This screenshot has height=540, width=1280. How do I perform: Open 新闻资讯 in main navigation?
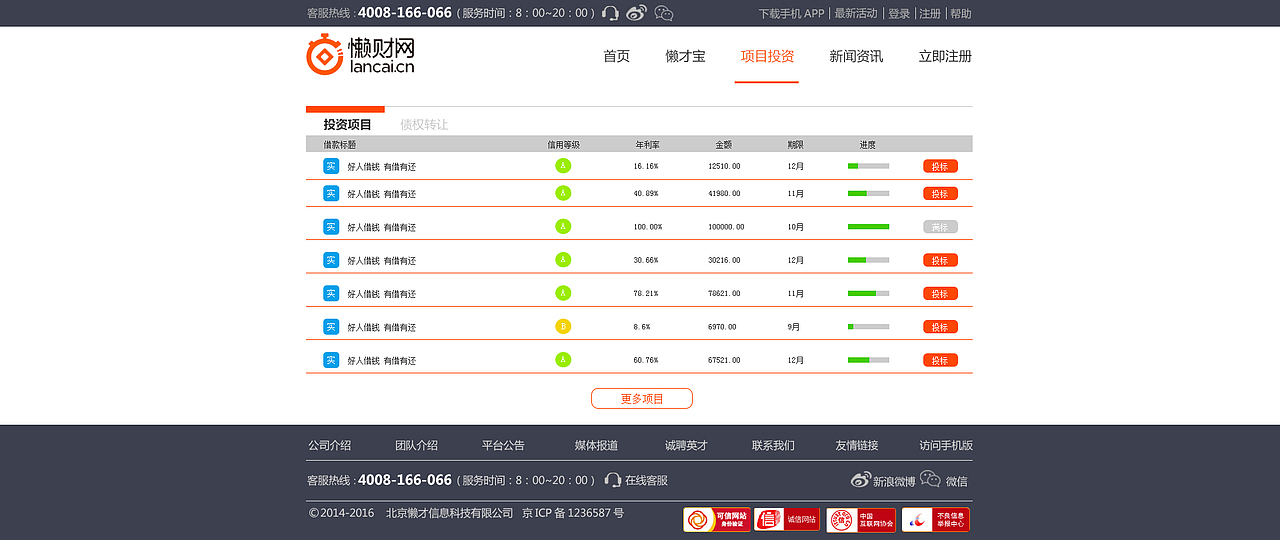tap(856, 56)
